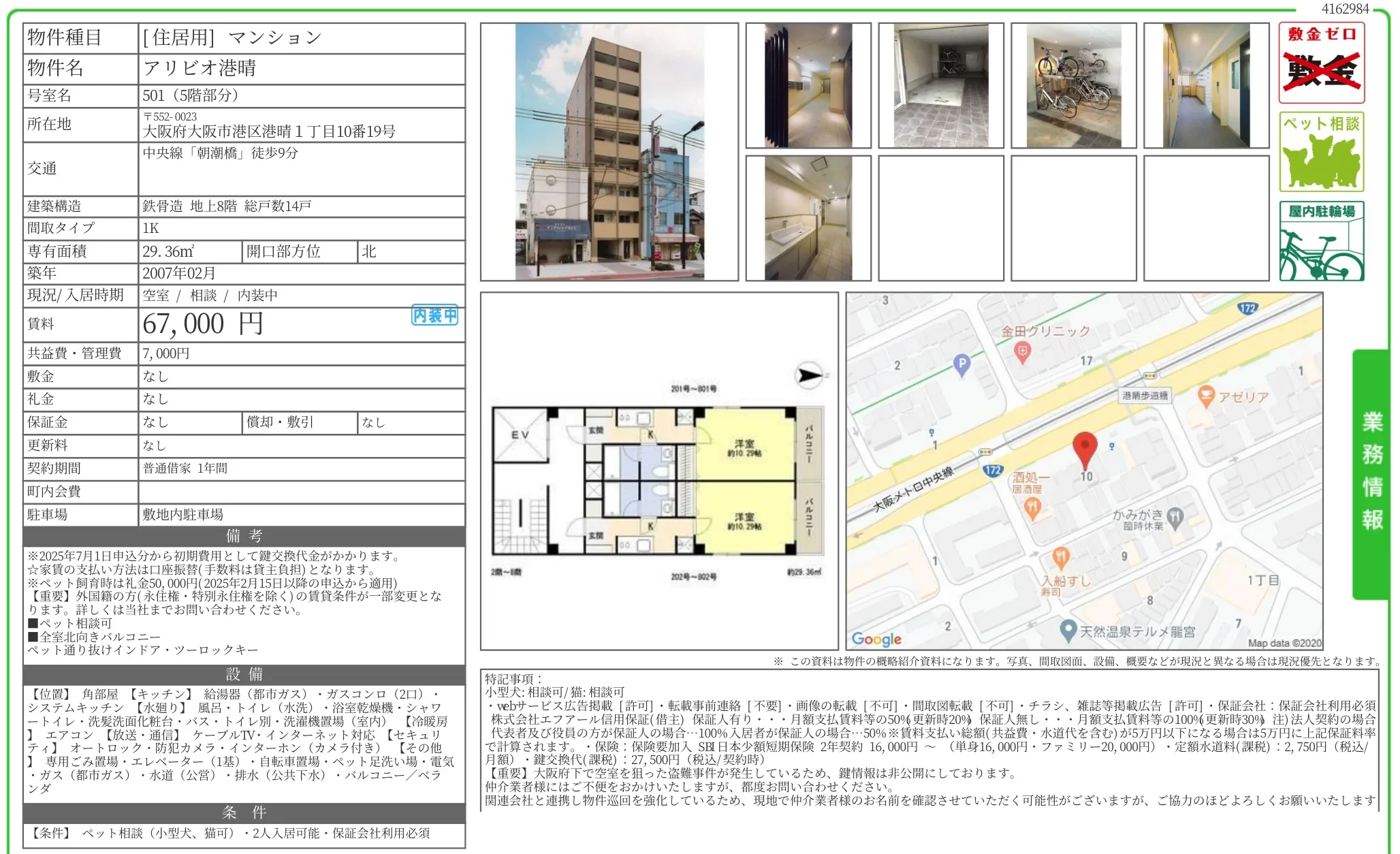The image size is (1400, 854).
Task: Select the purple parking P marker on the map
Action: (x=961, y=366)
